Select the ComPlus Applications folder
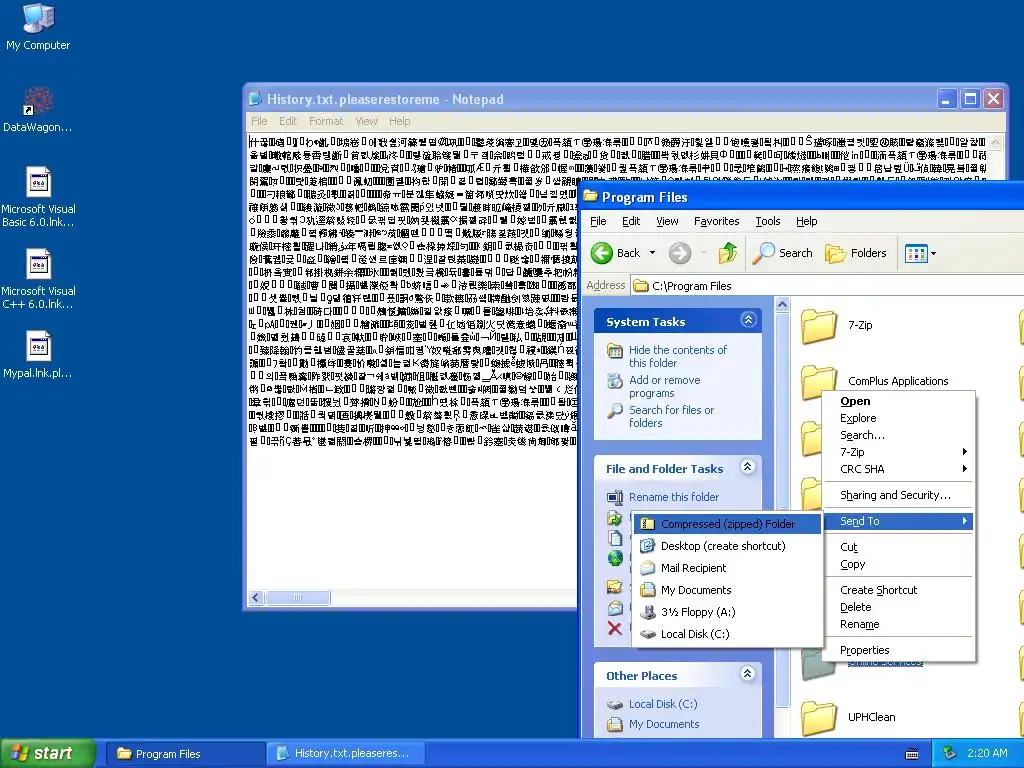 [x=875, y=381]
